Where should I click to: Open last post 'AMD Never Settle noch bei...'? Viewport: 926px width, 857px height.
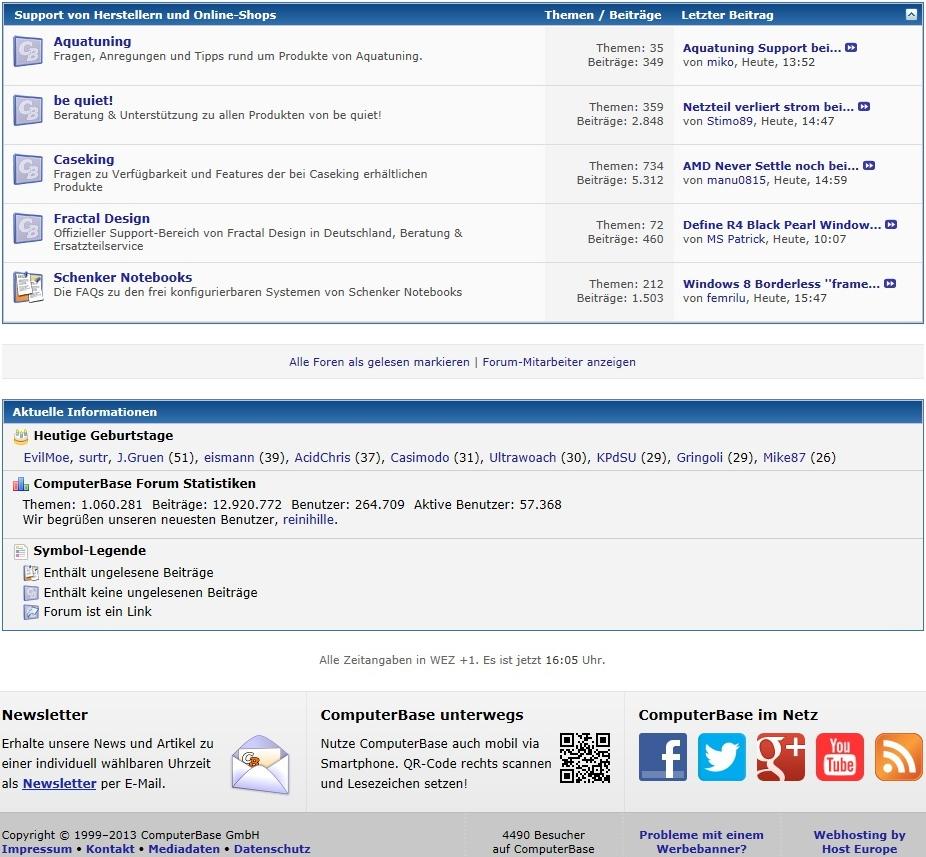[x=771, y=166]
